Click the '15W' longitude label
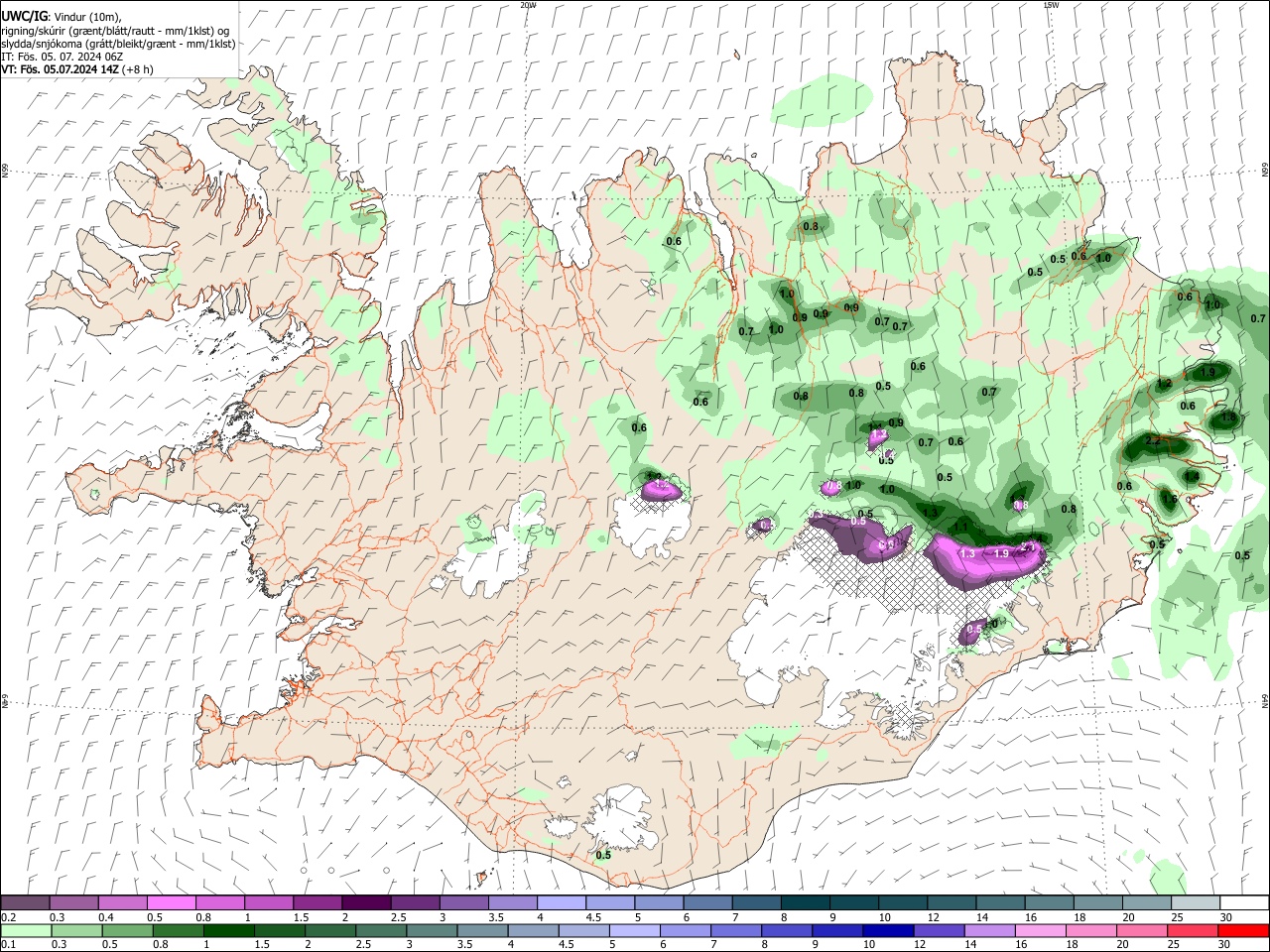Viewport: 1270px width, 952px height. (x=1050, y=5)
